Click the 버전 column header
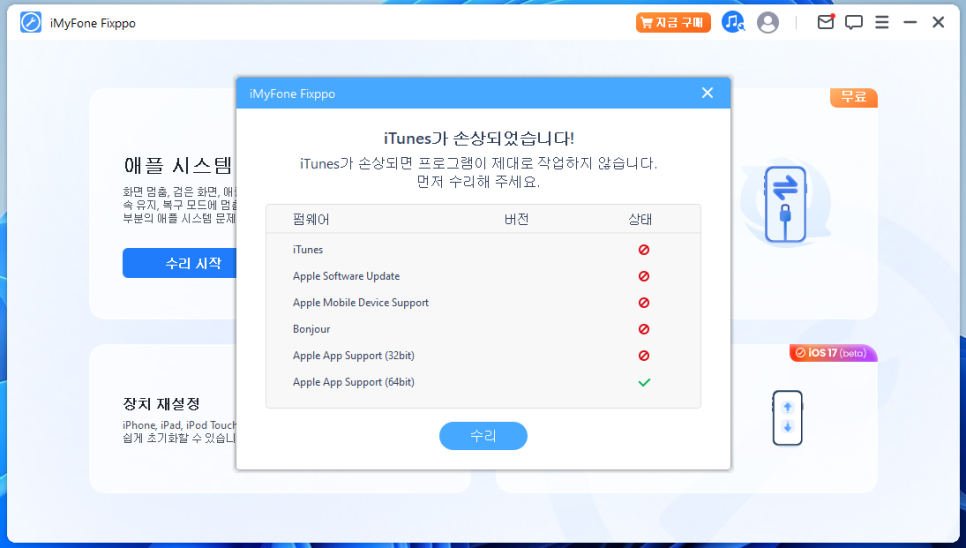This screenshot has height=548, width=966. 516,219
